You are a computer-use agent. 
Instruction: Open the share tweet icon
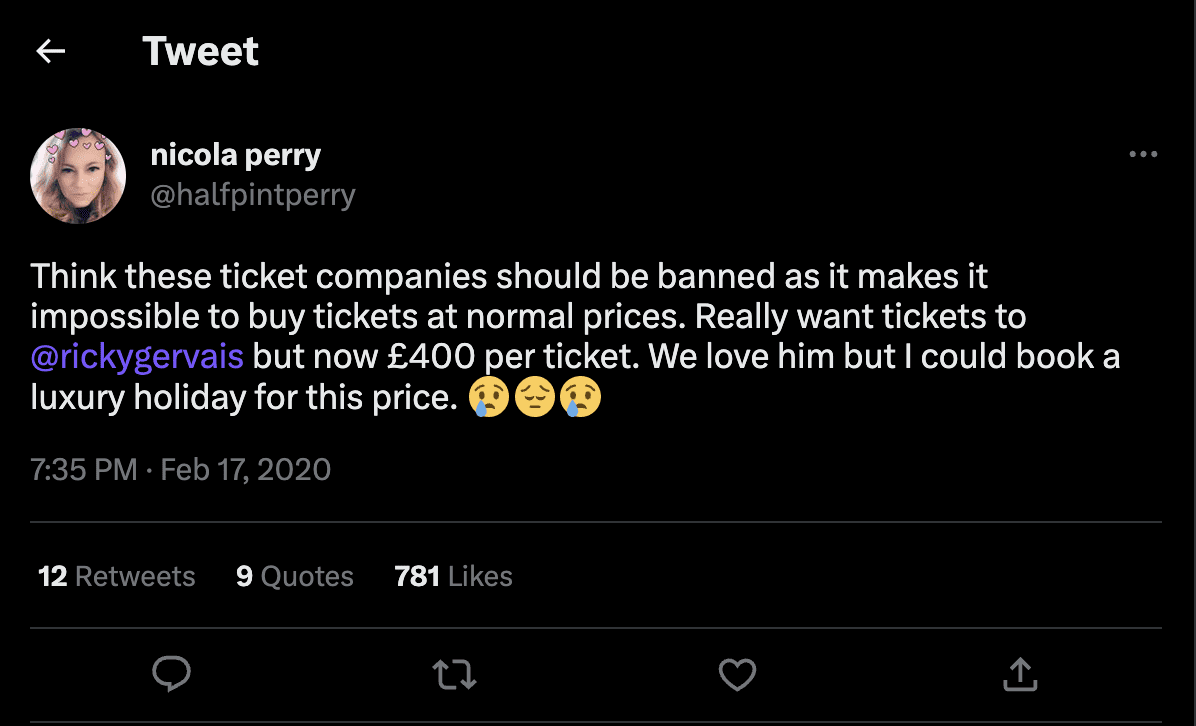(1020, 675)
